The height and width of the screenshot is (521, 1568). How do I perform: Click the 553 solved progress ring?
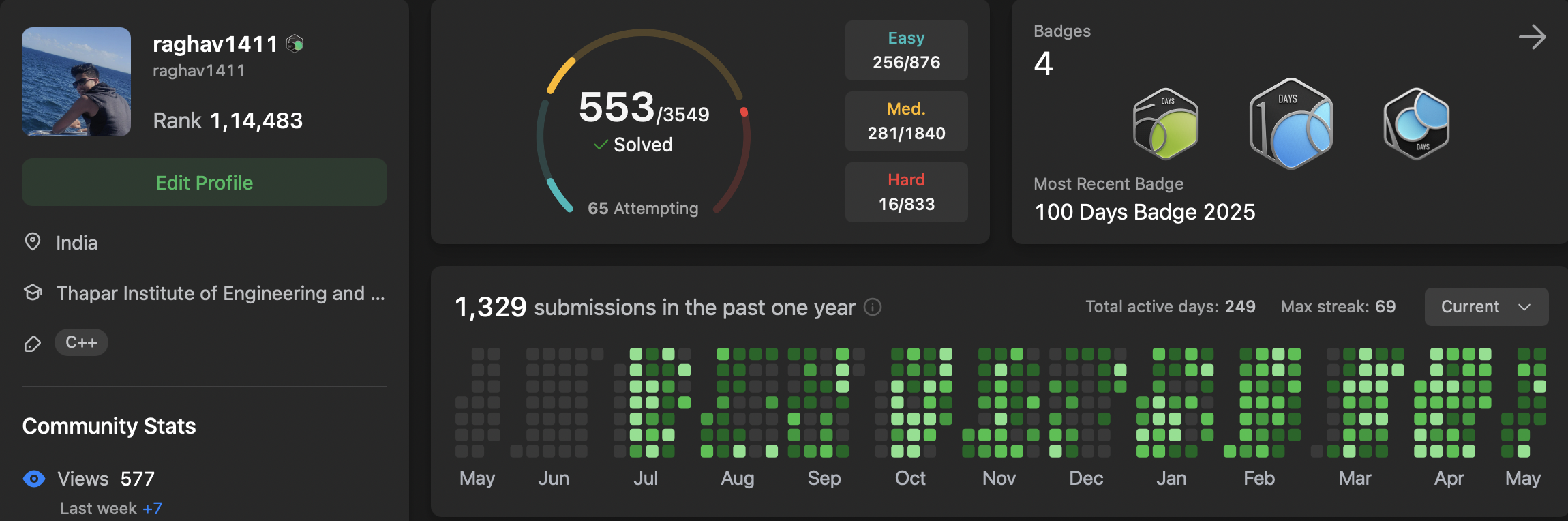[x=643, y=123]
